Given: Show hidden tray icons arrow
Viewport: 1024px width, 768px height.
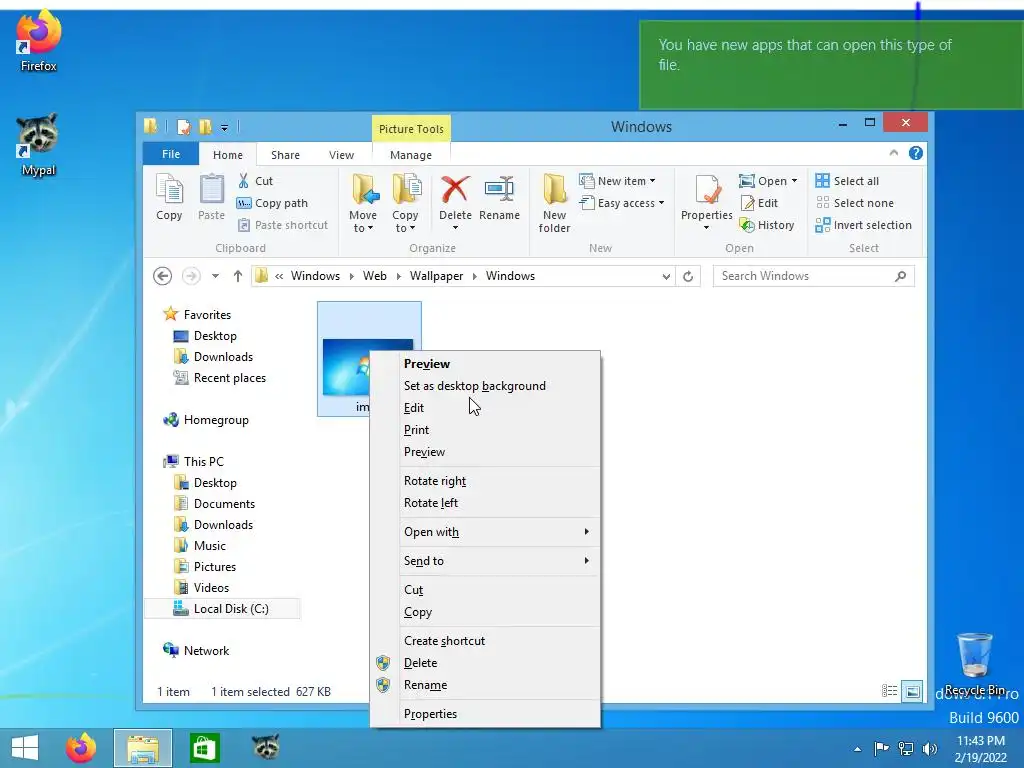Looking at the screenshot, I should pyautogui.click(x=857, y=749).
